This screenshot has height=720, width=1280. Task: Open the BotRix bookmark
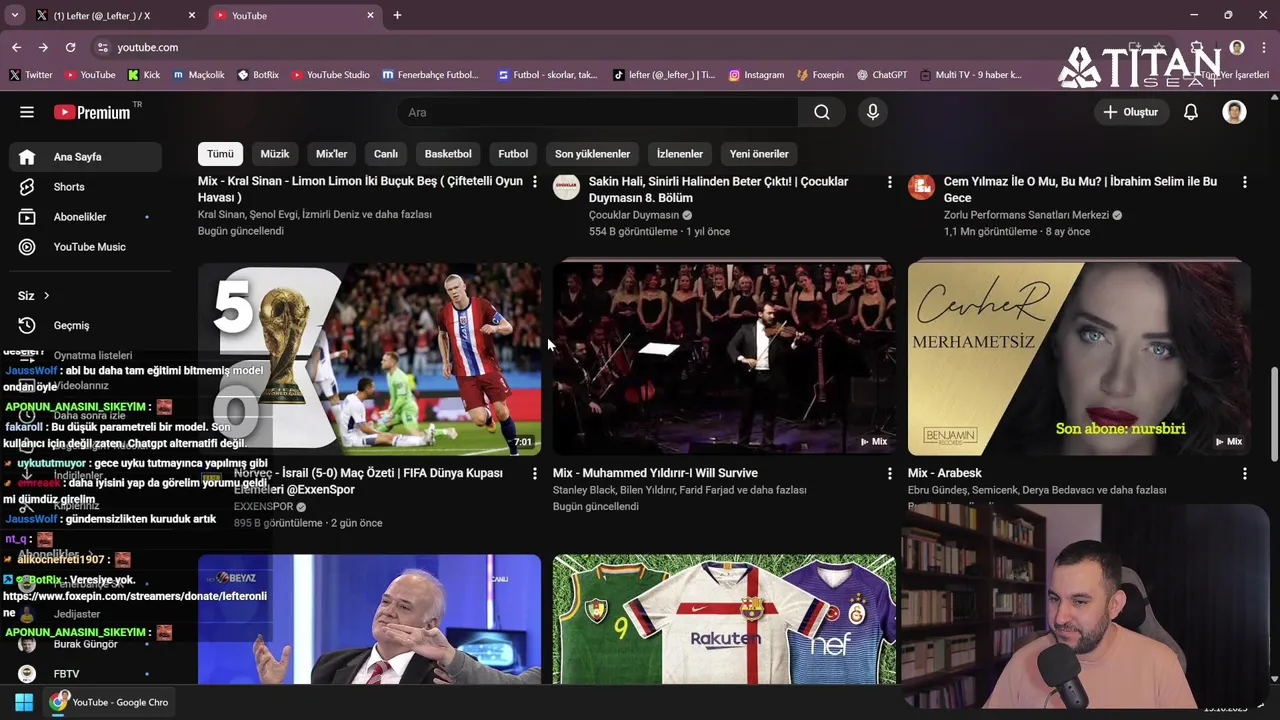click(258, 75)
